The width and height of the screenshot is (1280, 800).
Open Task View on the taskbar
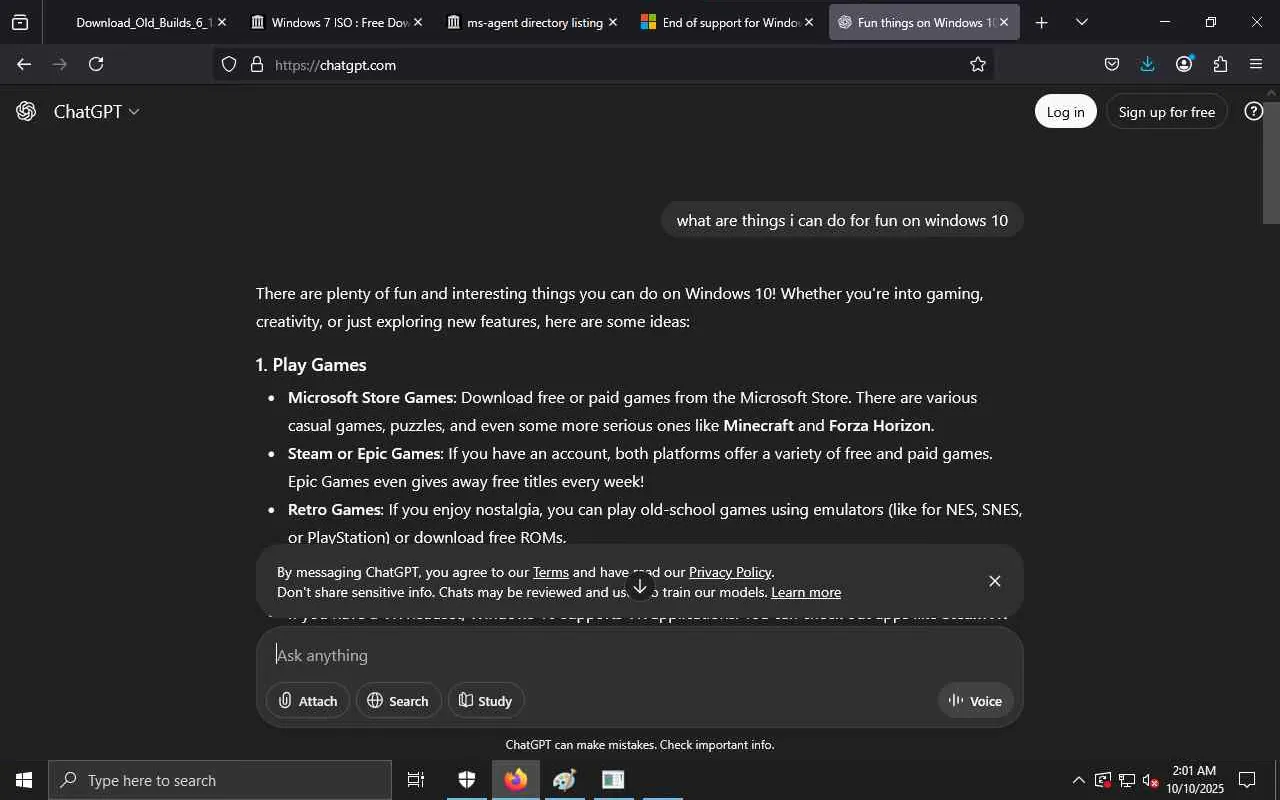tap(416, 780)
